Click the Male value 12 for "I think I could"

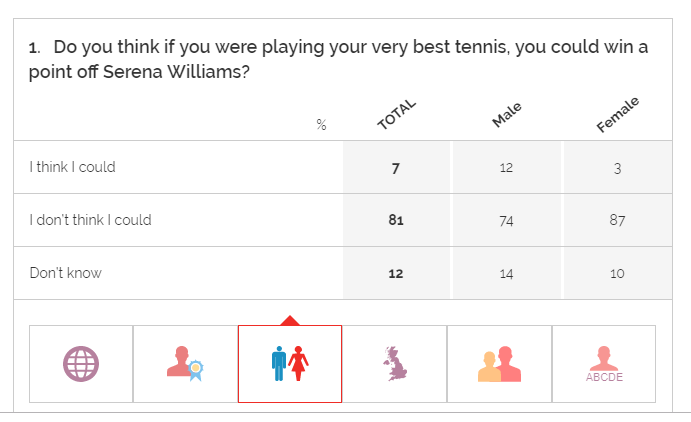506,167
